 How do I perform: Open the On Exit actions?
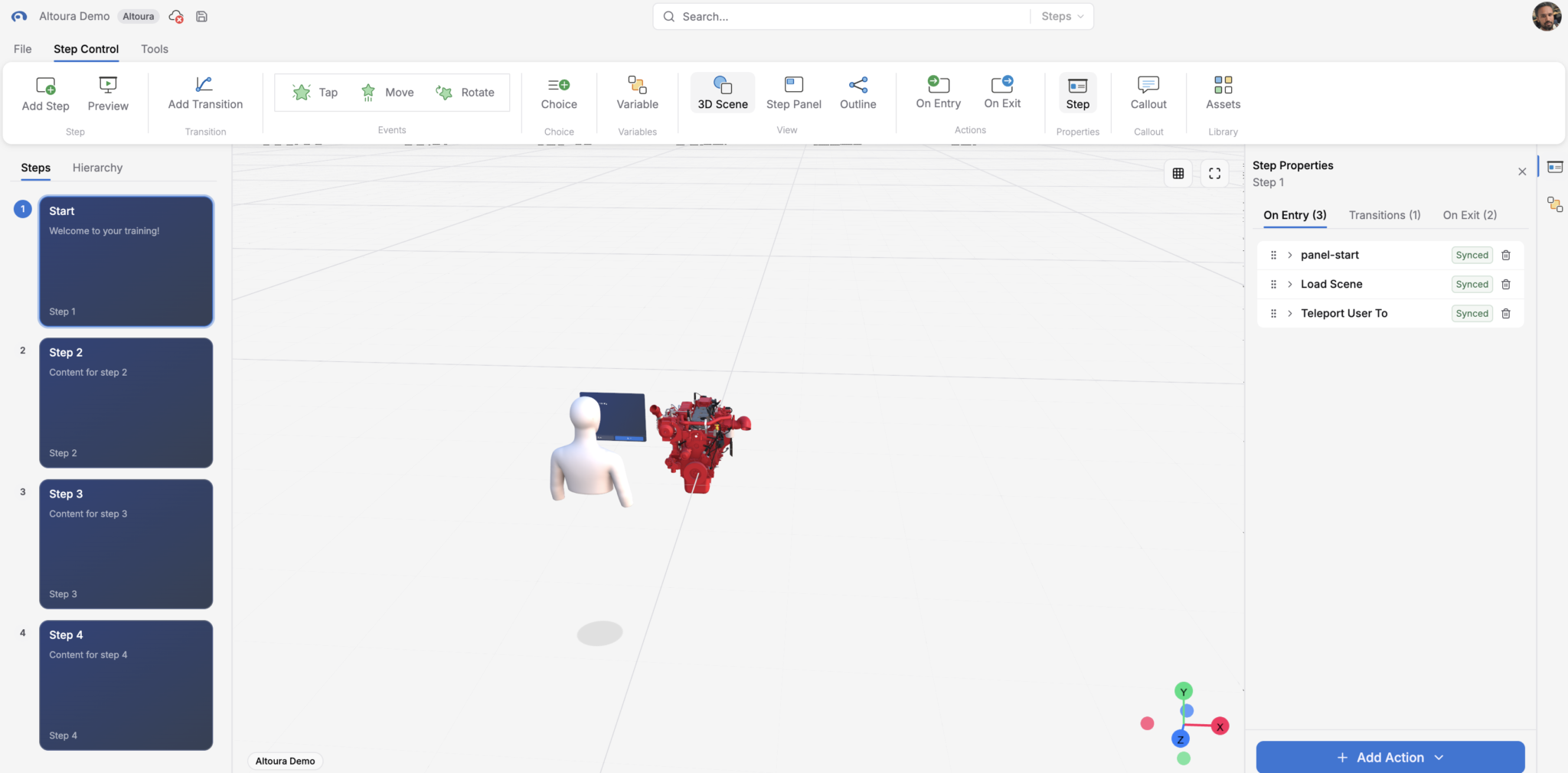(1002, 93)
